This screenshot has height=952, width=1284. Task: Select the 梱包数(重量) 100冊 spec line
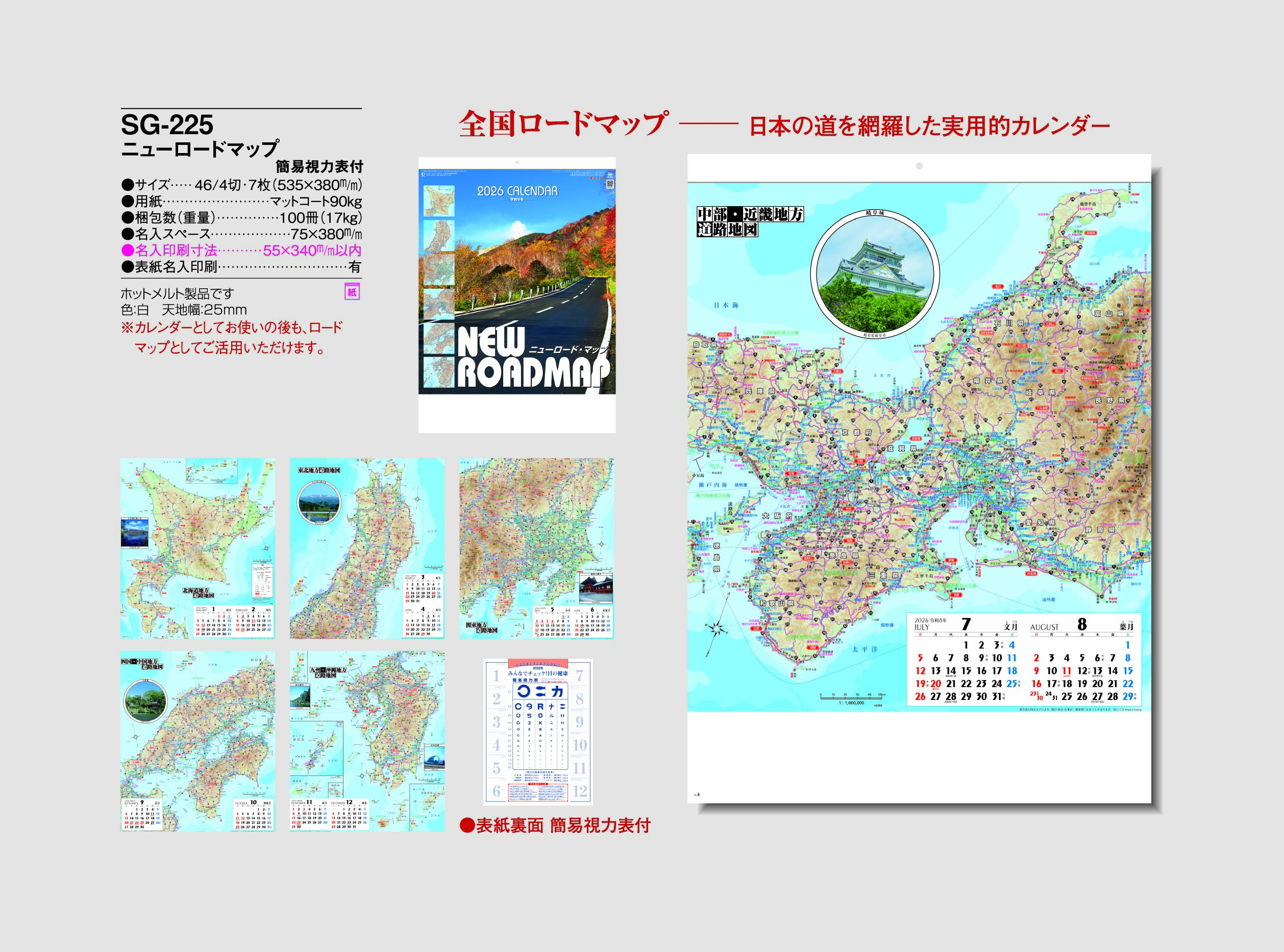point(241,218)
